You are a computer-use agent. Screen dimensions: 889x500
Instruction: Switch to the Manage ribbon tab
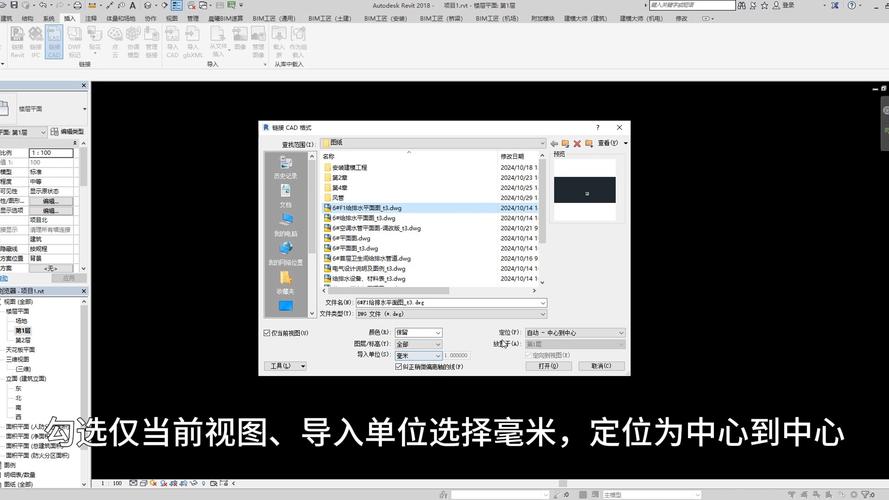coord(193,18)
